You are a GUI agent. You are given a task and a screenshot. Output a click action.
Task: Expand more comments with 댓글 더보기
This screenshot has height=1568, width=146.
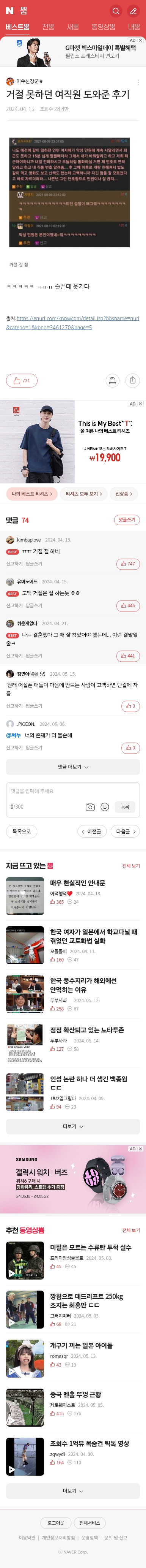click(73, 767)
